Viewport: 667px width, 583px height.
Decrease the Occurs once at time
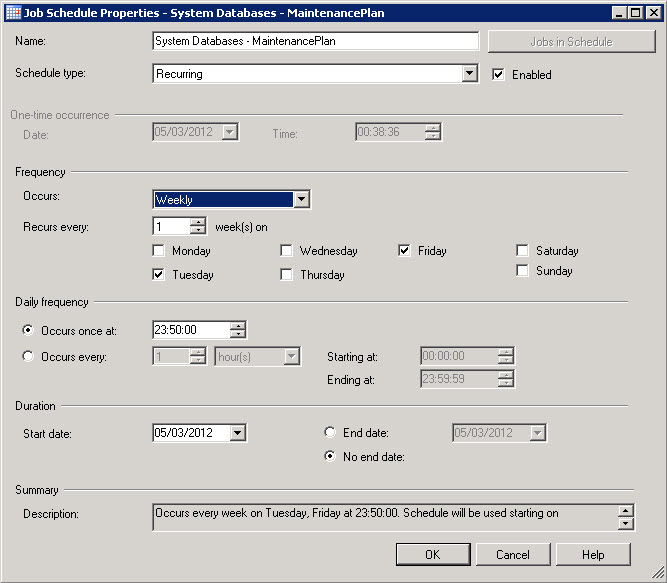(x=238, y=334)
